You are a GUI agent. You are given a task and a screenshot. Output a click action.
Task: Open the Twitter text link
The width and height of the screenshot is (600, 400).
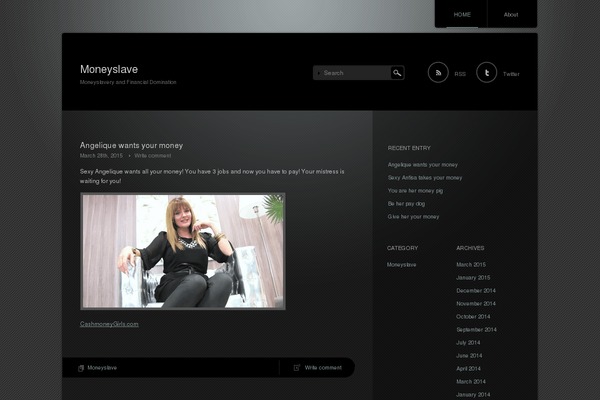click(511, 74)
